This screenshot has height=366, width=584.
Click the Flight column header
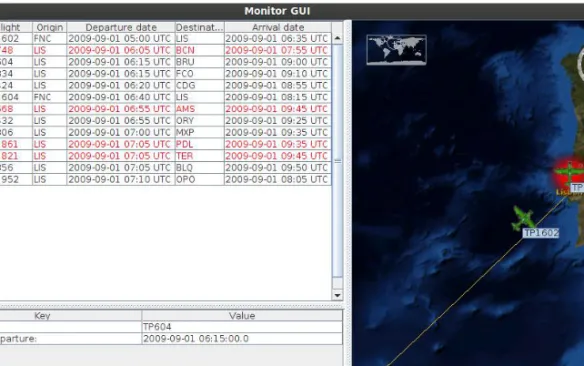[x=16, y=27]
